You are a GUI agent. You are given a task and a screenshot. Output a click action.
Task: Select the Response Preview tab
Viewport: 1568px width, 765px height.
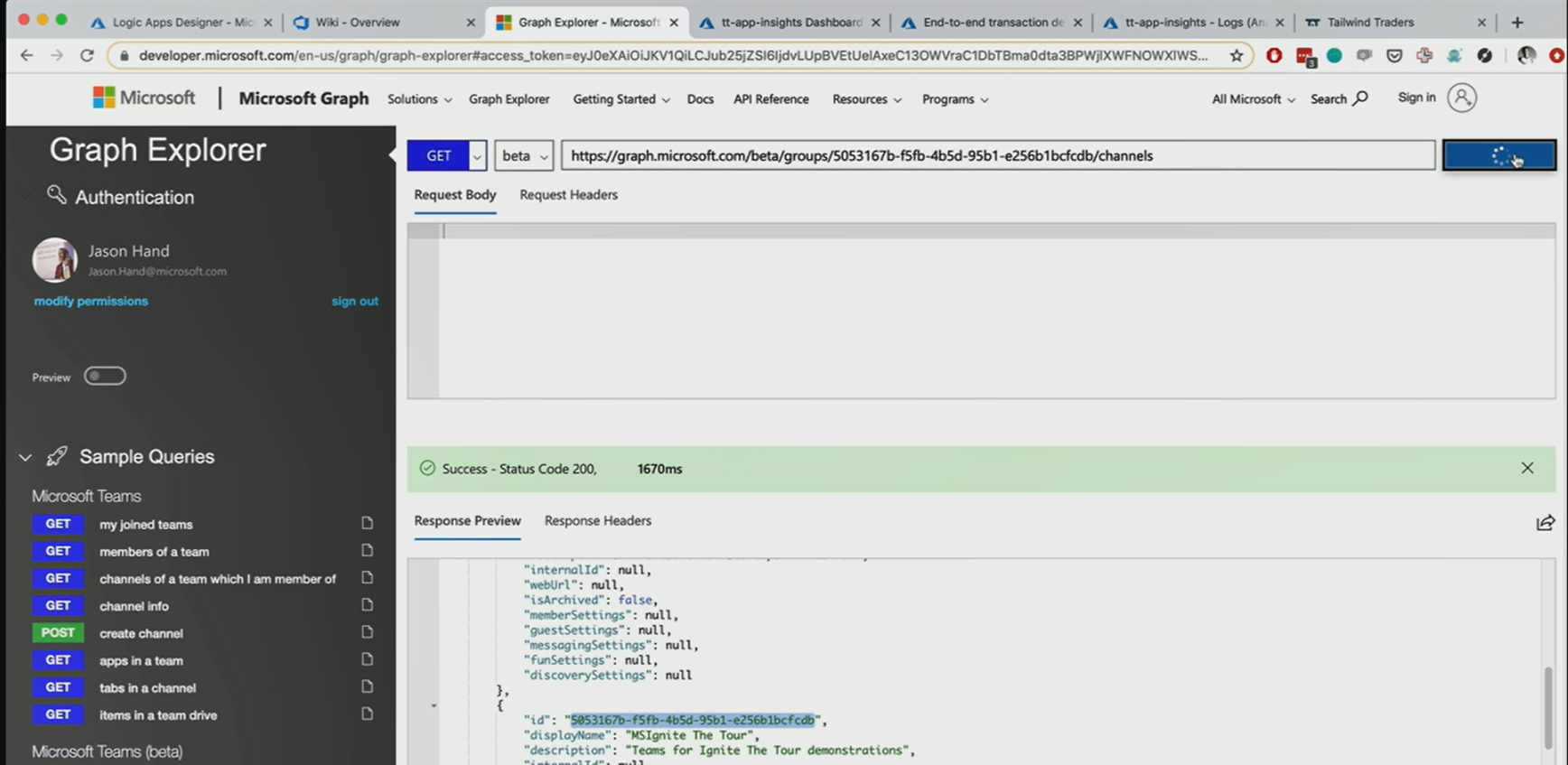467,520
